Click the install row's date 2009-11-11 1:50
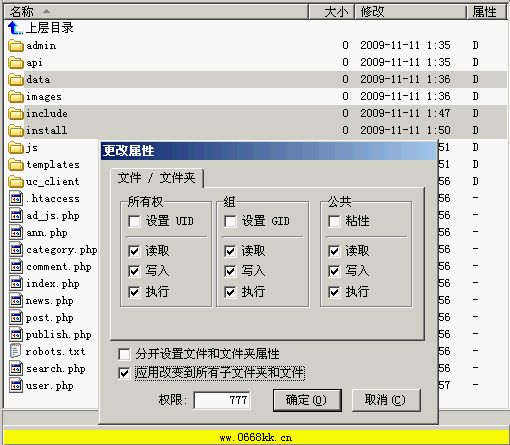Screen dimensions: 510x445 (405, 130)
